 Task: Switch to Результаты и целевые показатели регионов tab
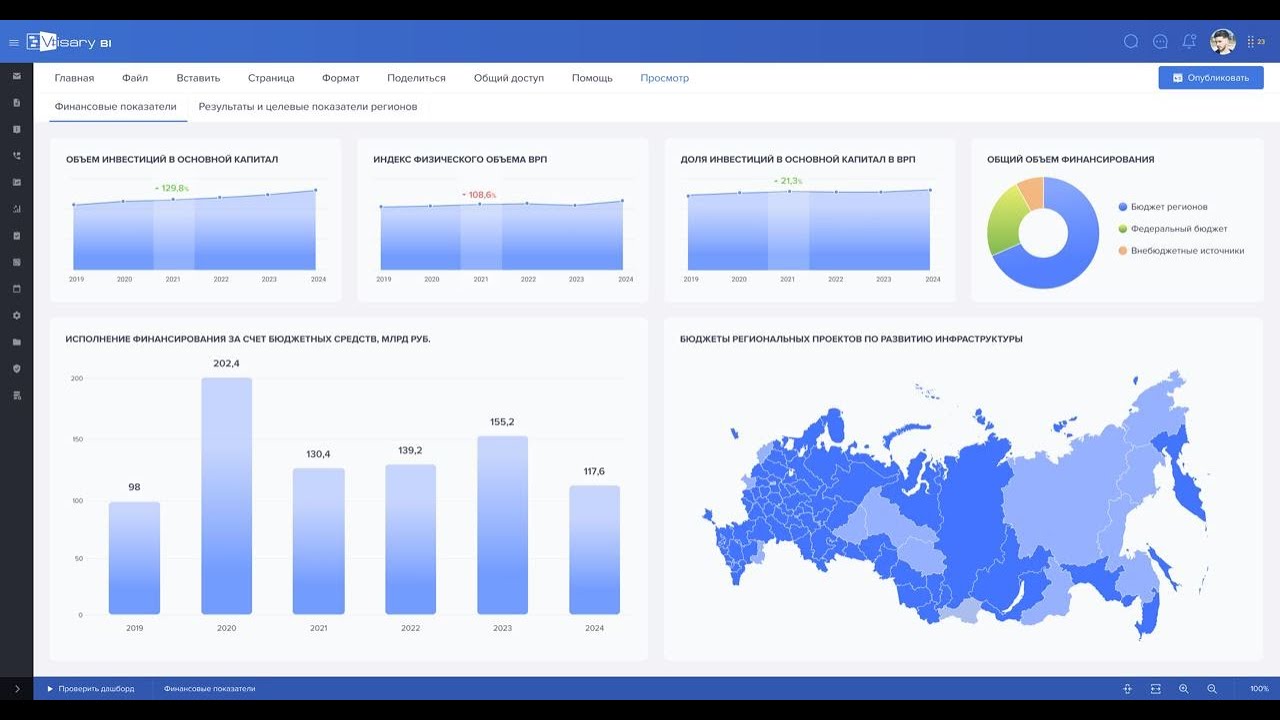pos(308,106)
